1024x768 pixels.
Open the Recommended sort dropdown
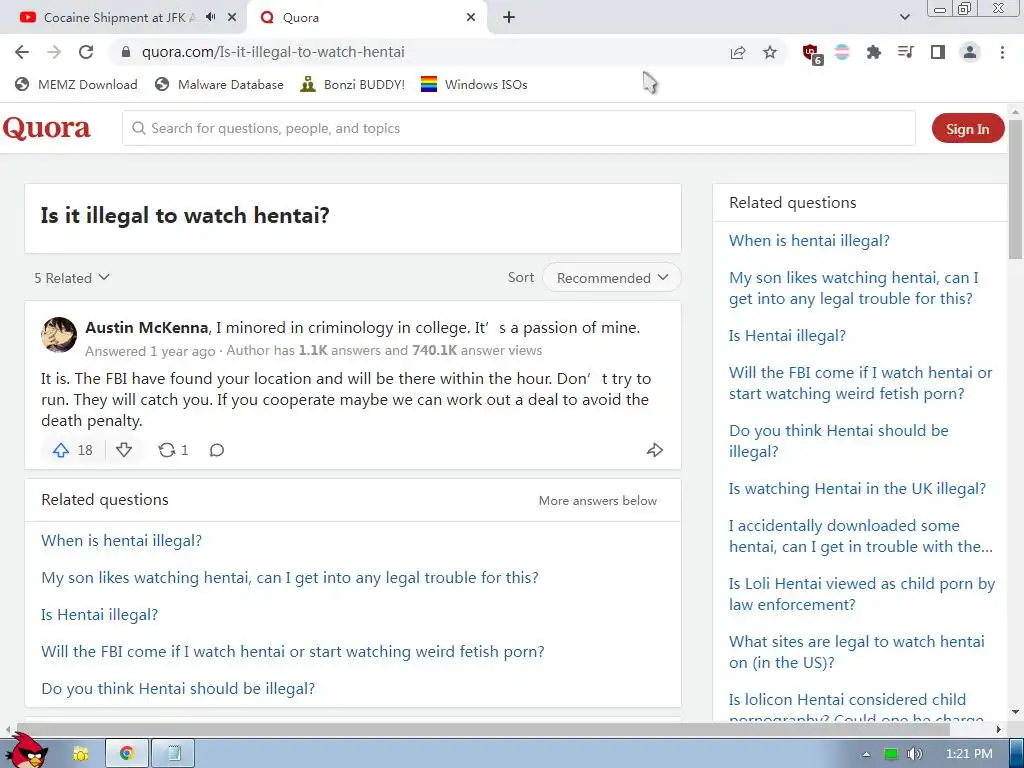[612, 278]
